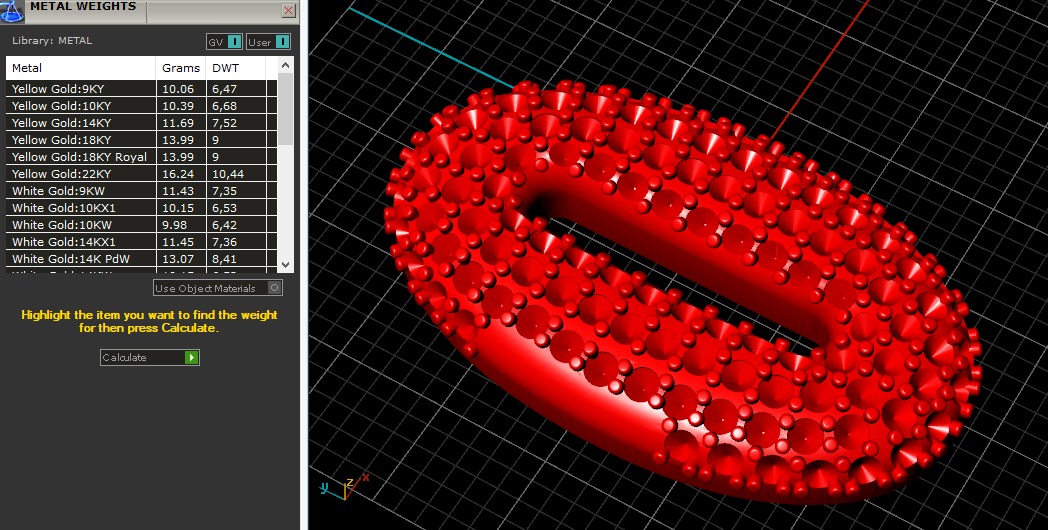Click the 6,53 DWT cell
Image resolution: width=1048 pixels, height=530 pixels.
point(237,208)
